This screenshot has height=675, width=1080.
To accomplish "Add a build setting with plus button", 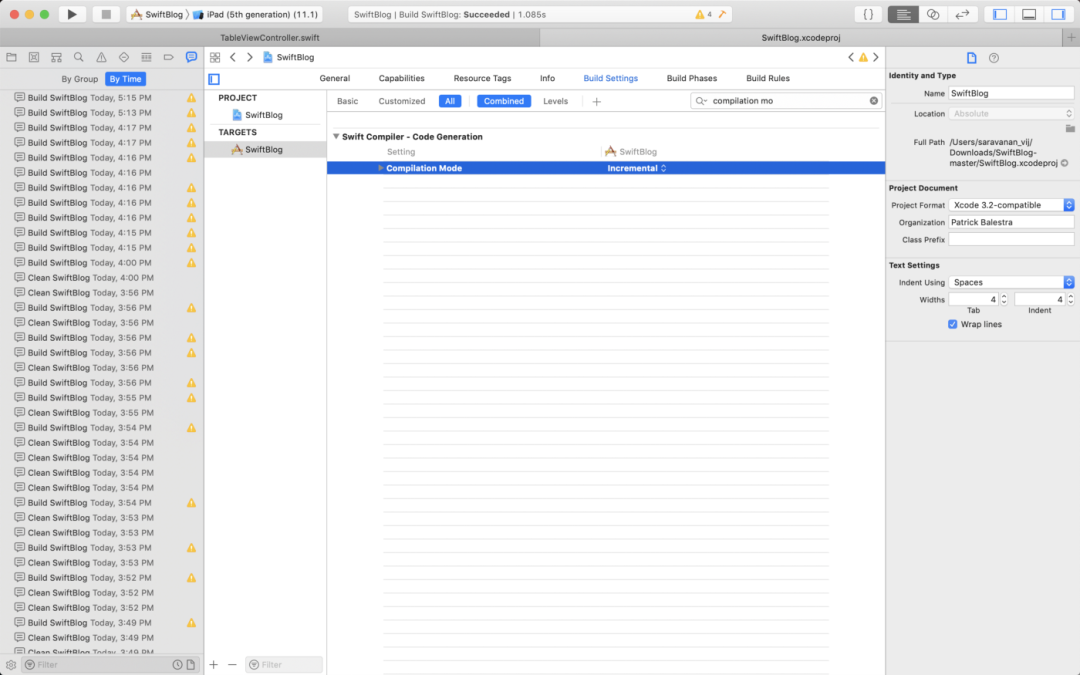I will click(596, 101).
